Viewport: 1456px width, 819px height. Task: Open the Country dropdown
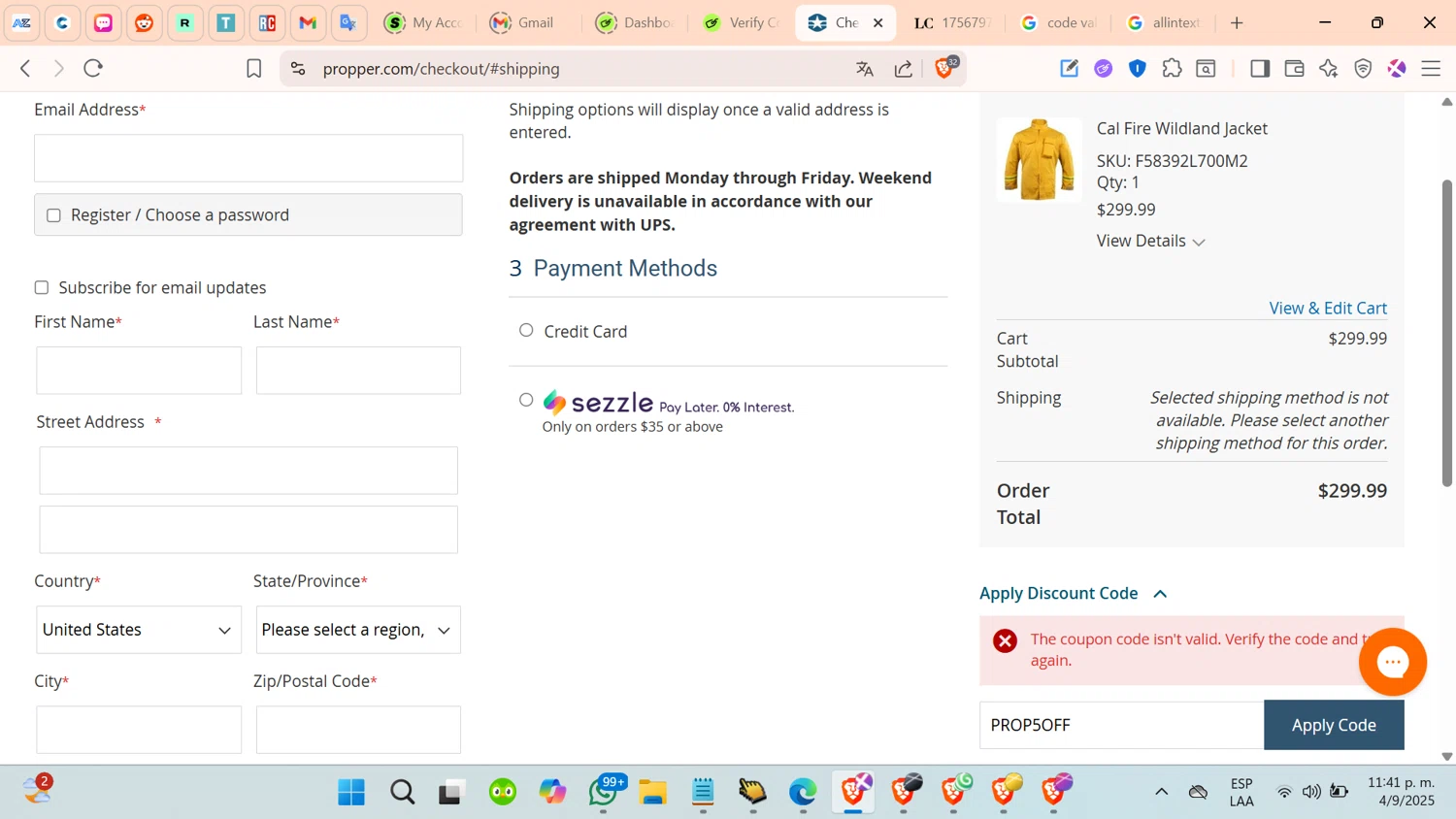click(139, 630)
